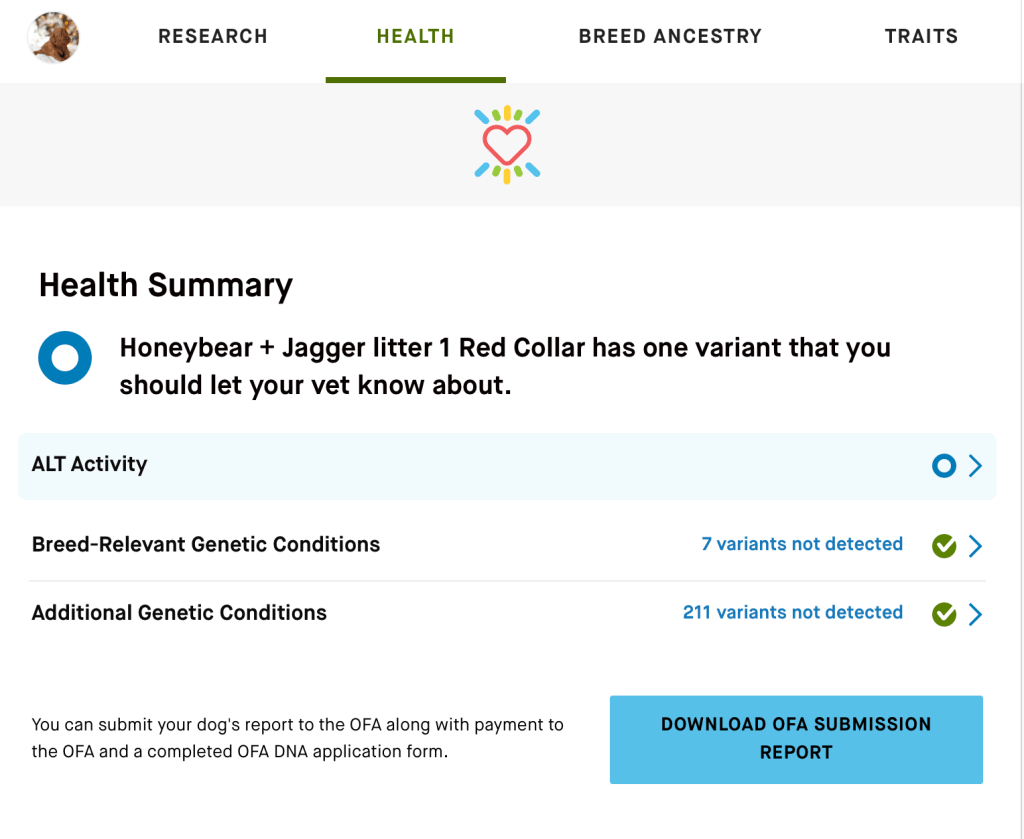This screenshot has height=839, width=1024.
Task: Open the '211 variants not detected' link
Action: coord(792,612)
